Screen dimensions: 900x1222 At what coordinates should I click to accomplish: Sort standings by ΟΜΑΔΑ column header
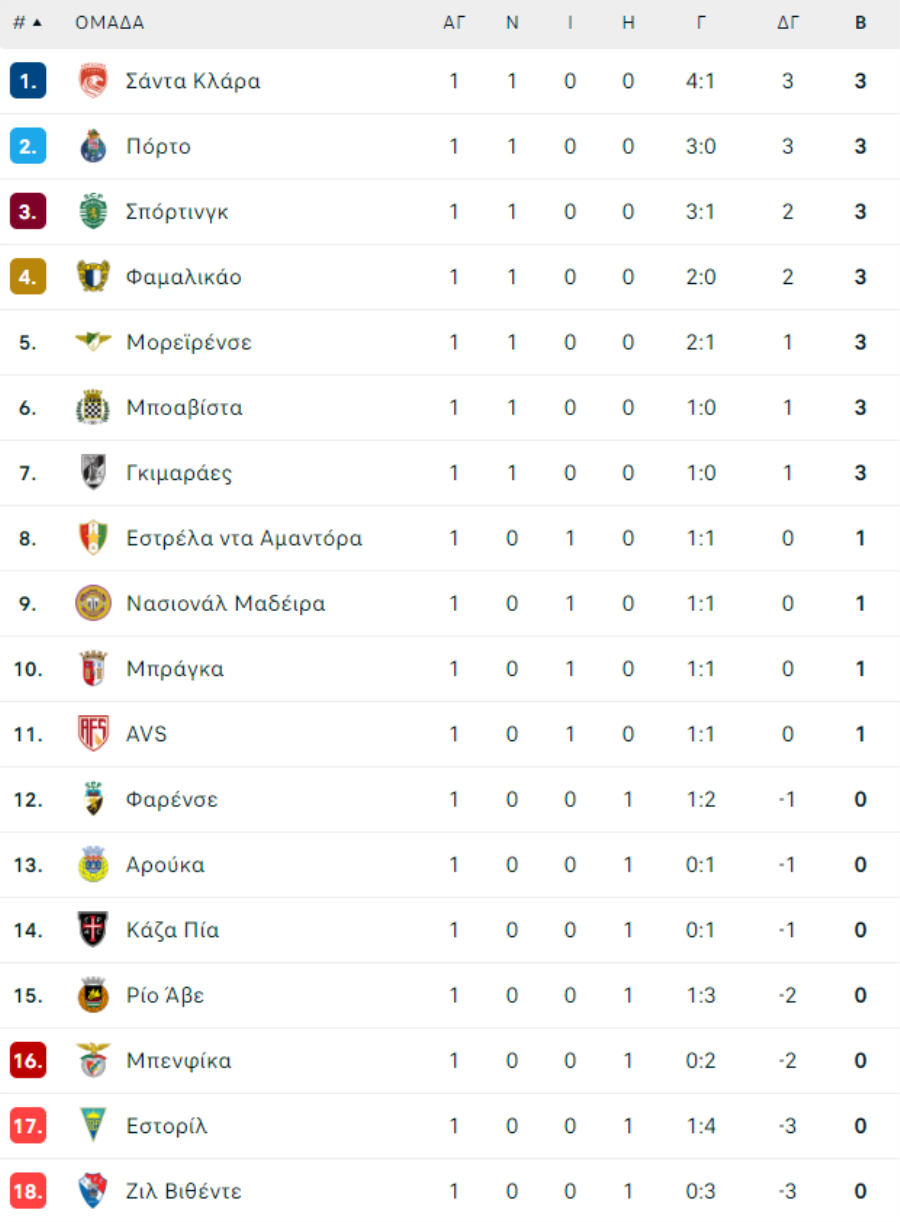(x=110, y=23)
